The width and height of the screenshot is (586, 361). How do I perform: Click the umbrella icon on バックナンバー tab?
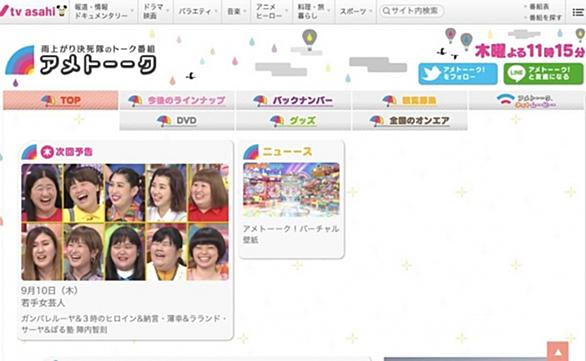(x=260, y=101)
